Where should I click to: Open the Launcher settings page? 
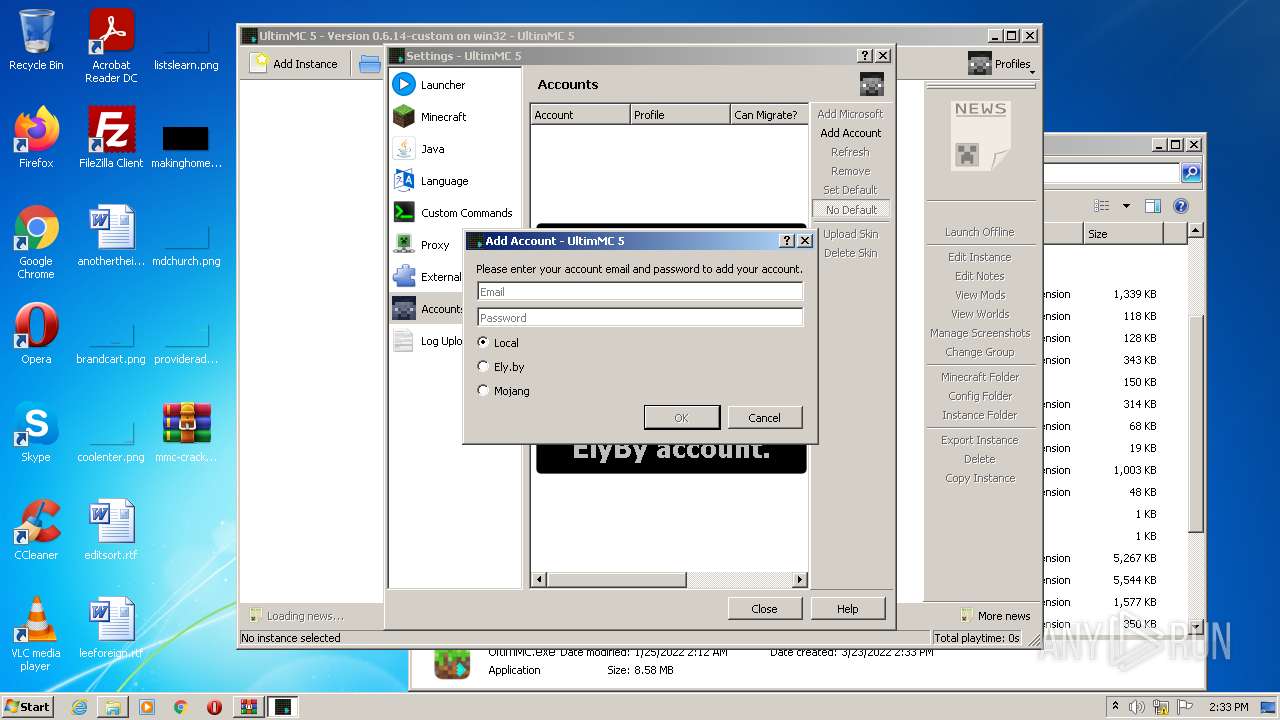443,85
